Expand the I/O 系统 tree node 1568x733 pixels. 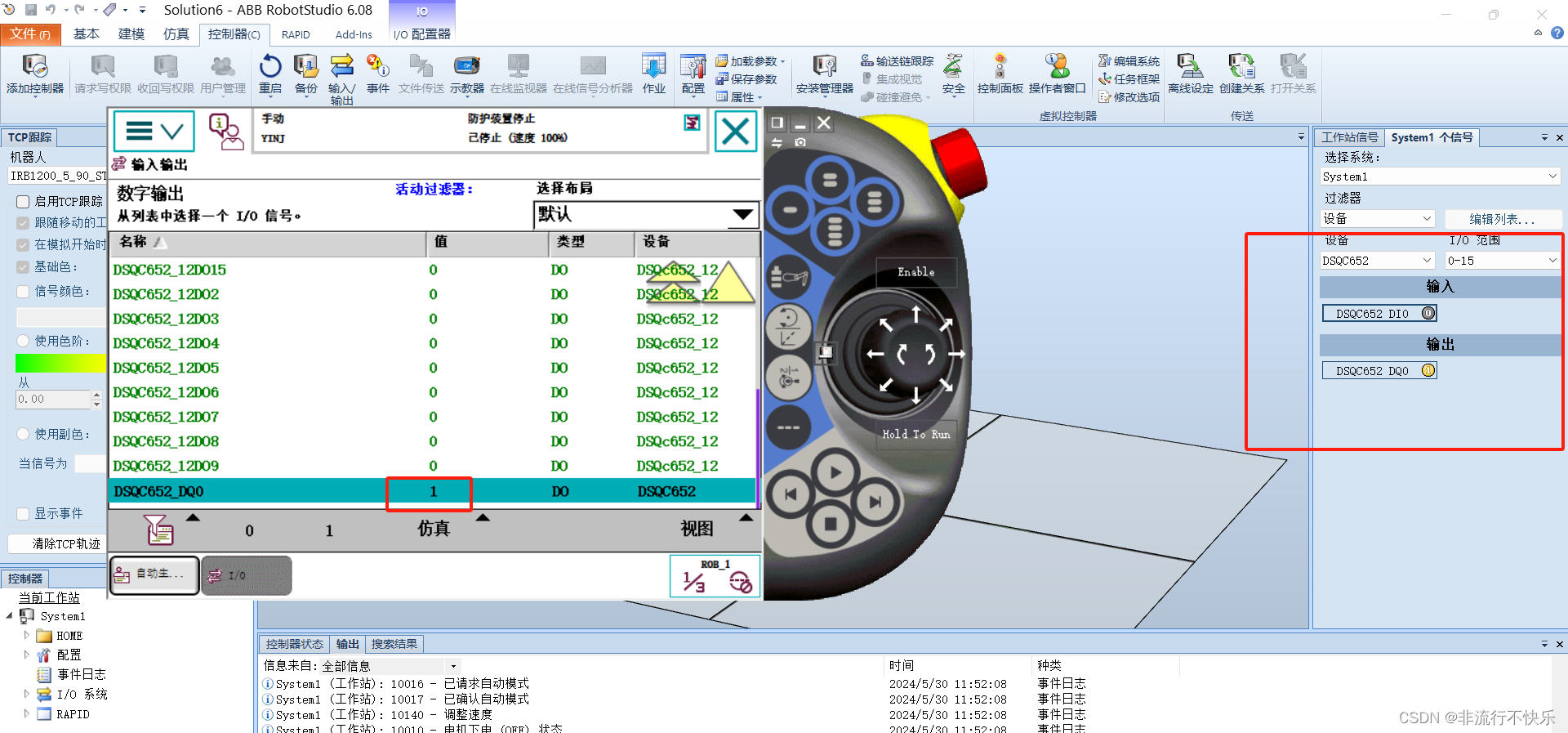coord(26,694)
